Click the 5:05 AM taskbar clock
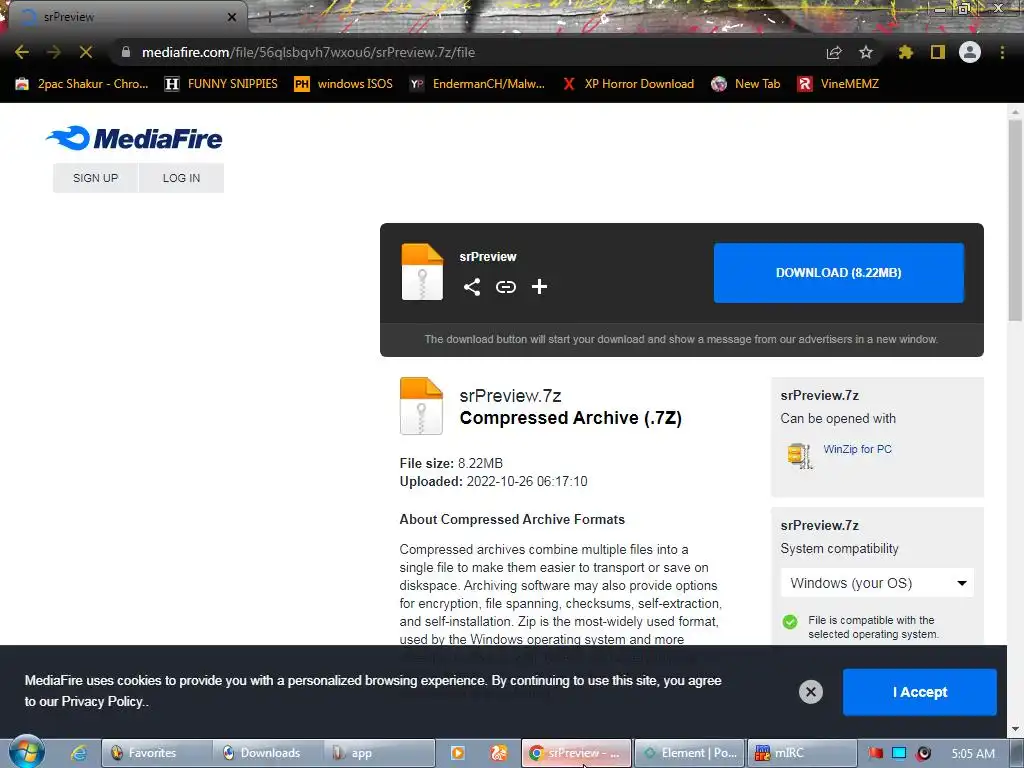The height and width of the screenshot is (768, 1024). 973,753
